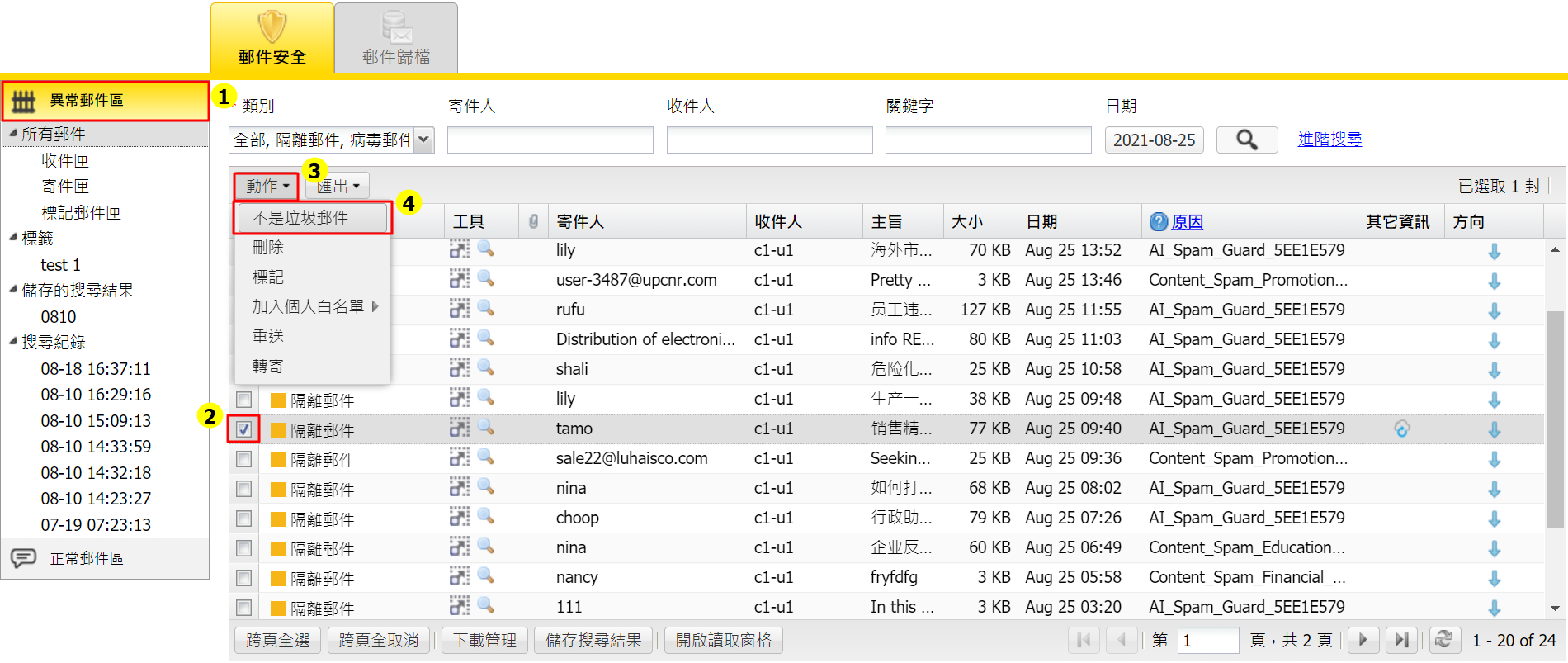Click the tool icon in rufu's row

(459, 309)
